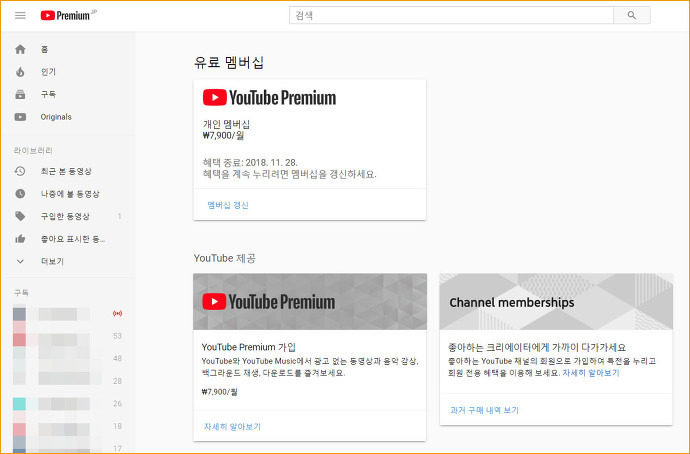This screenshot has width=690, height=454.
Task: Open subscription channel with 18 new videos
Action: click(x=68, y=426)
